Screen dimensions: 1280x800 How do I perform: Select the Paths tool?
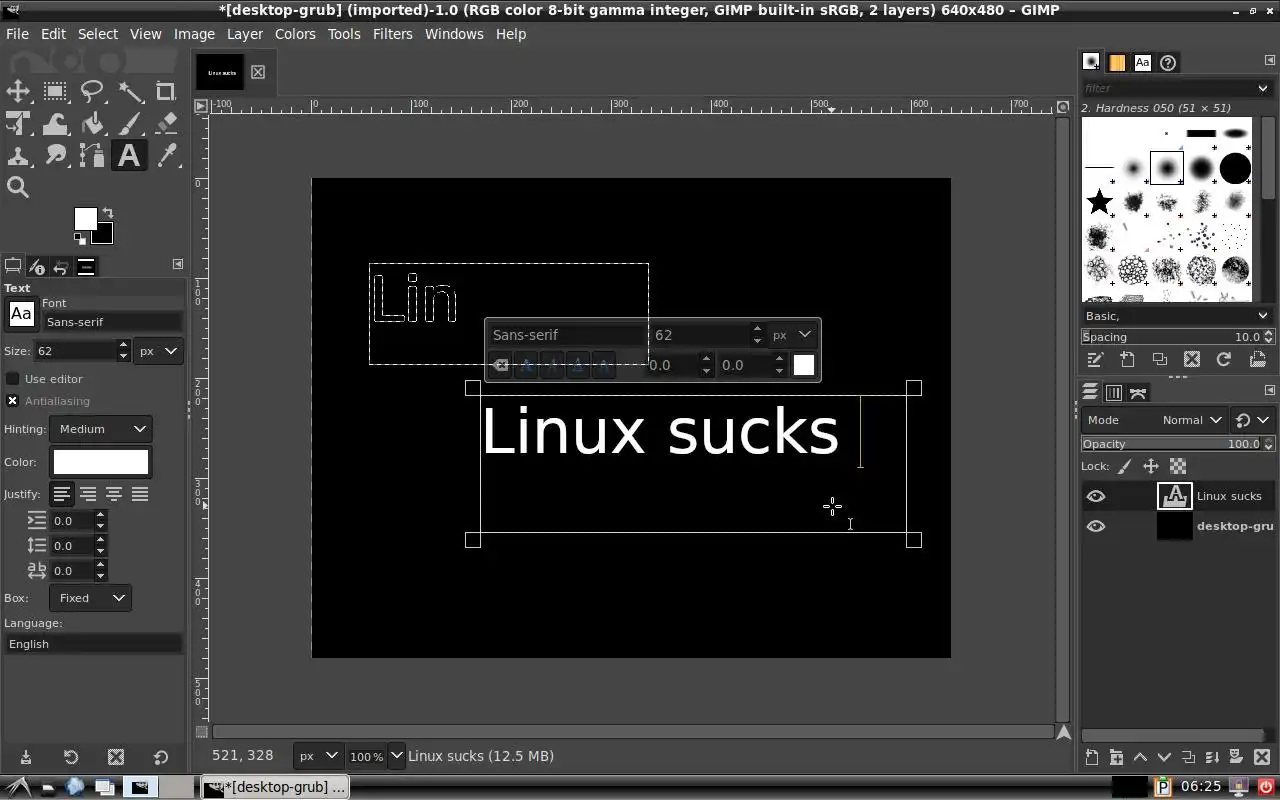point(92,156)
